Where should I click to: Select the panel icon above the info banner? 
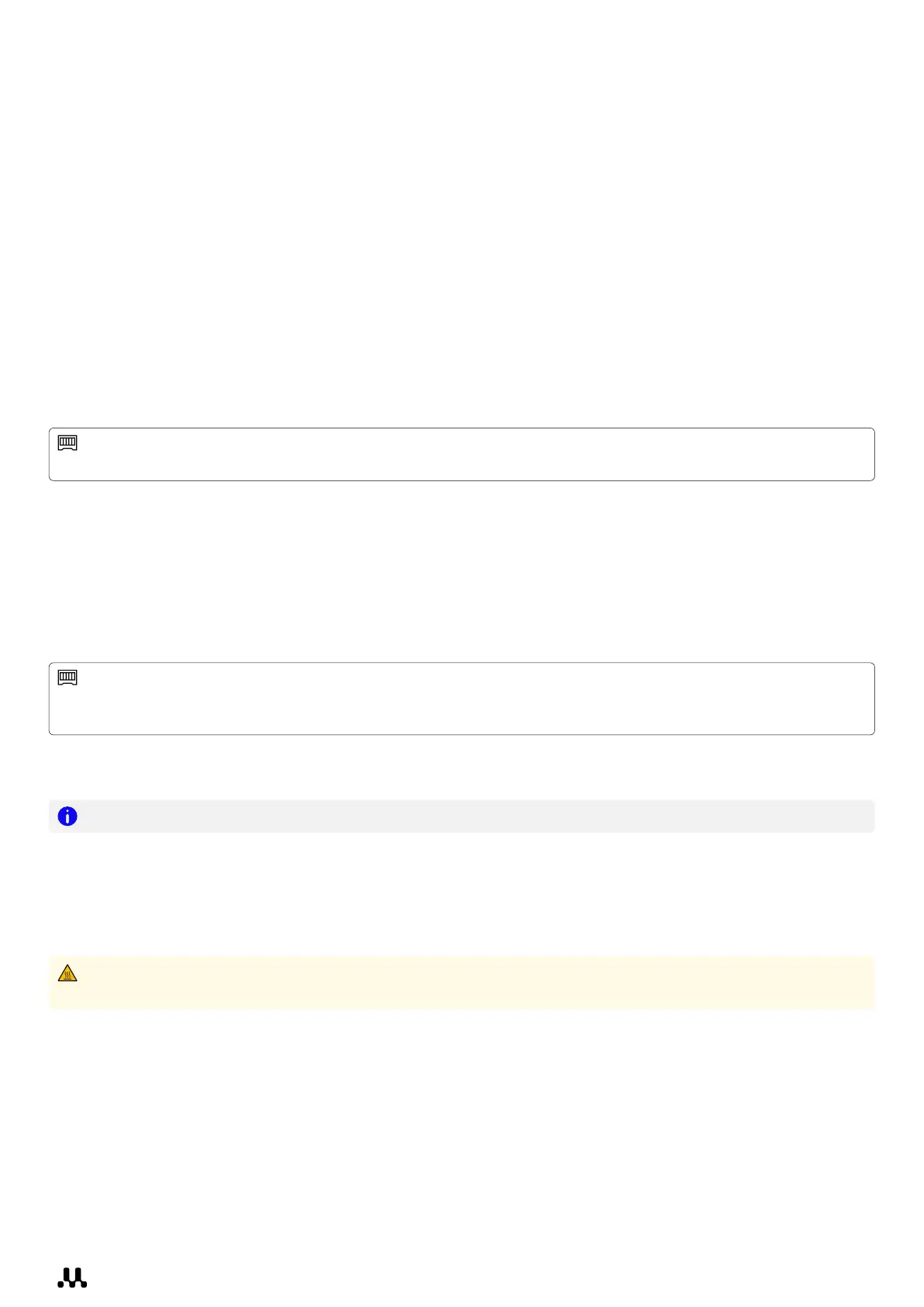click(x=67, y=678)
